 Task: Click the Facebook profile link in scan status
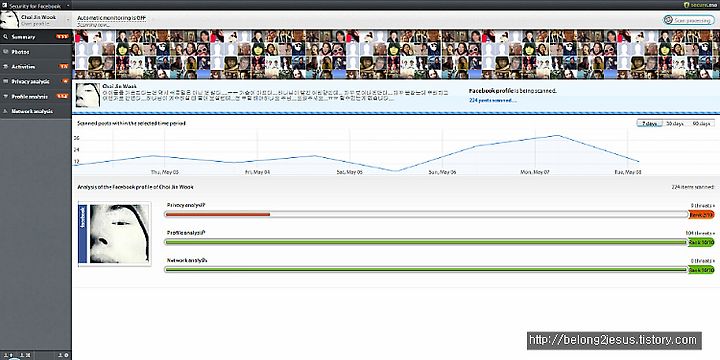click(x=491, y=91)
